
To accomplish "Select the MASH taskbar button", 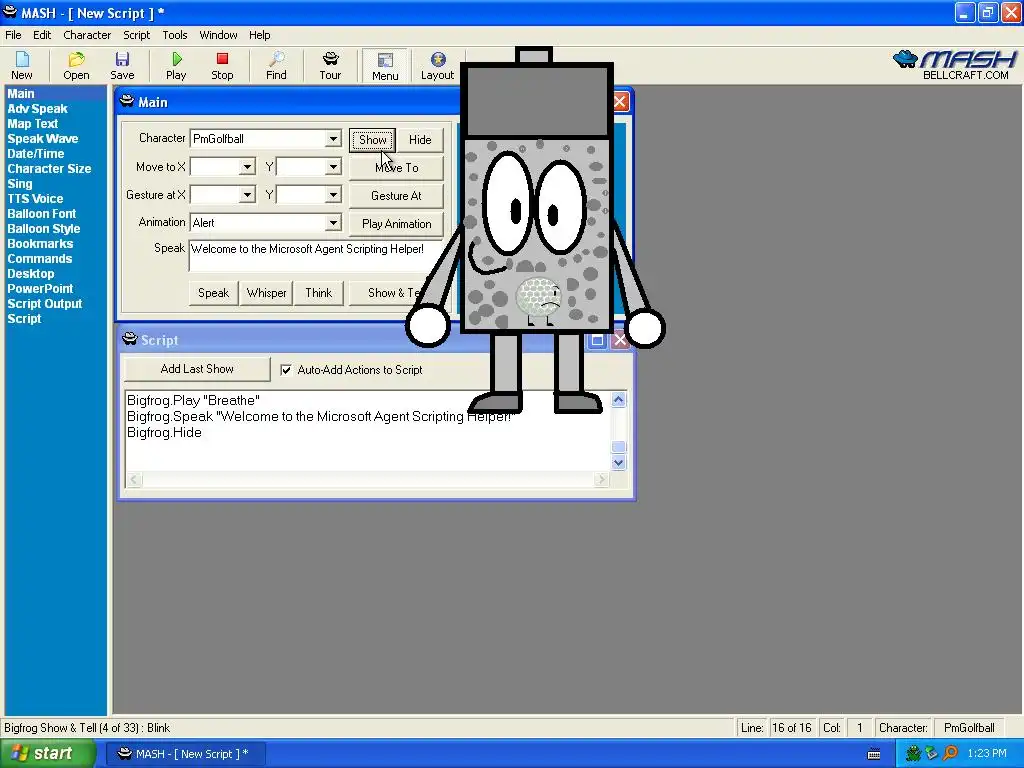I will (x=185, y=754).
